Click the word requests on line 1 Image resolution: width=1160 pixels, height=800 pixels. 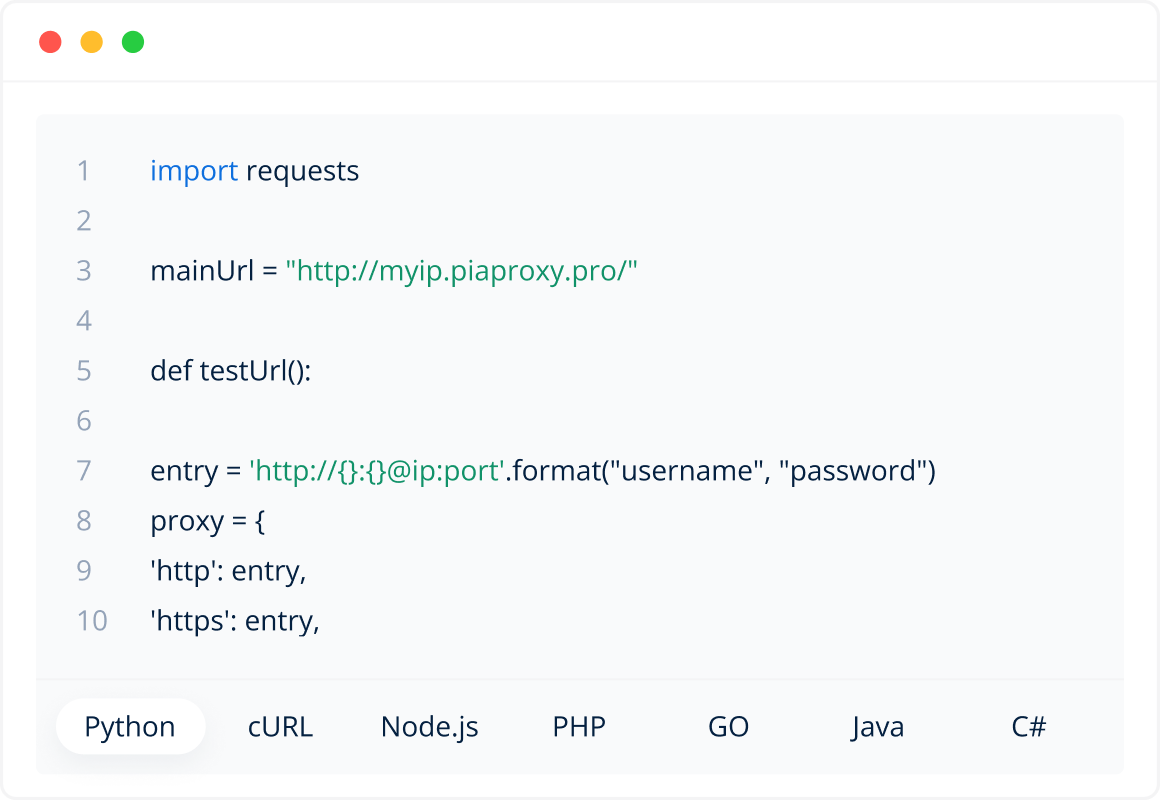point(302,171)
